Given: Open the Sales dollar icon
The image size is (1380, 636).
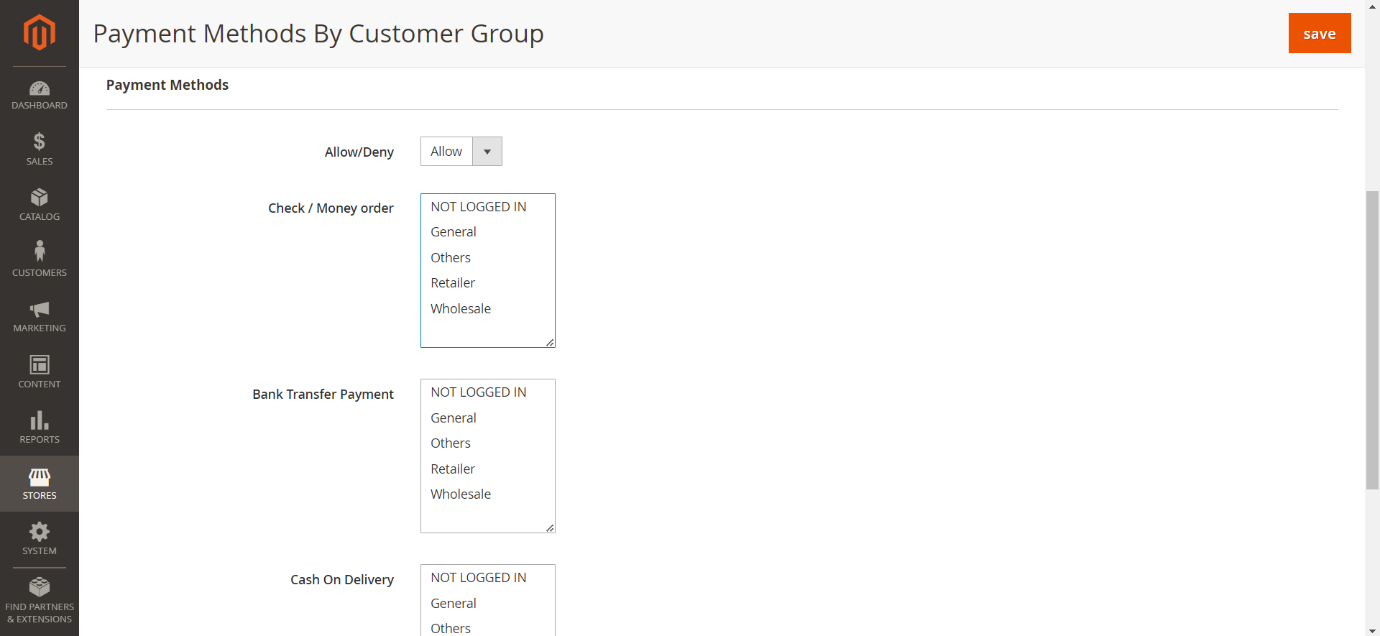Looking at the screenshot, I should (x=39, y=142).
